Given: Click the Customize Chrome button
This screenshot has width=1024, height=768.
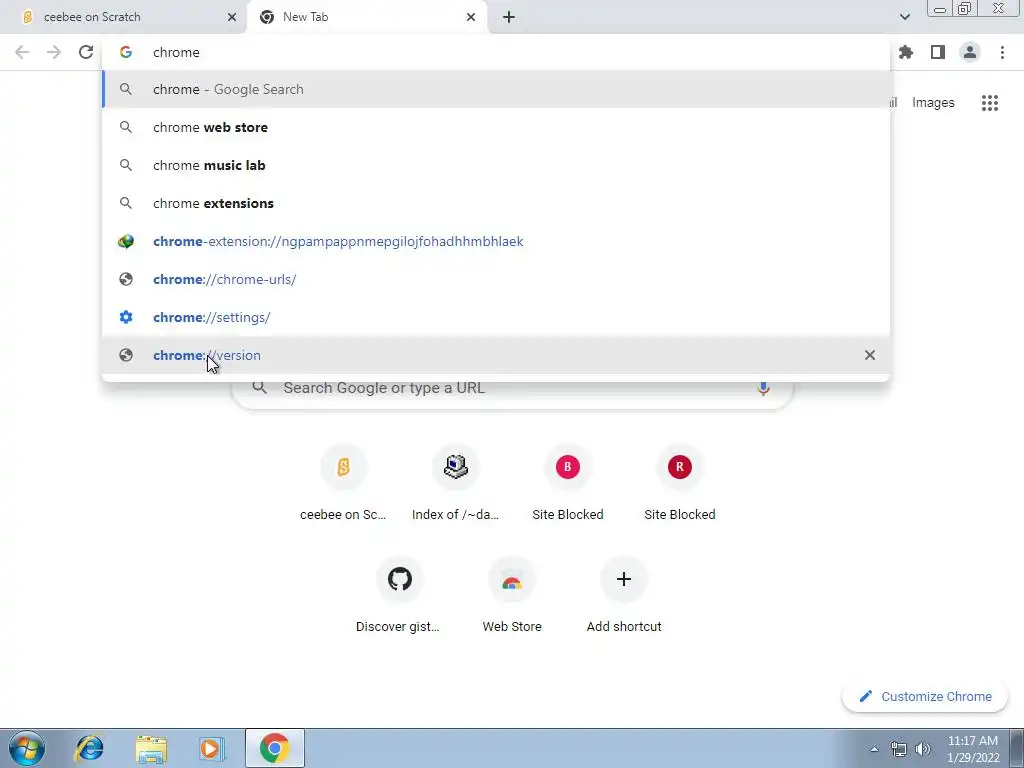Looking at the screenshot, I should (925, 697).
